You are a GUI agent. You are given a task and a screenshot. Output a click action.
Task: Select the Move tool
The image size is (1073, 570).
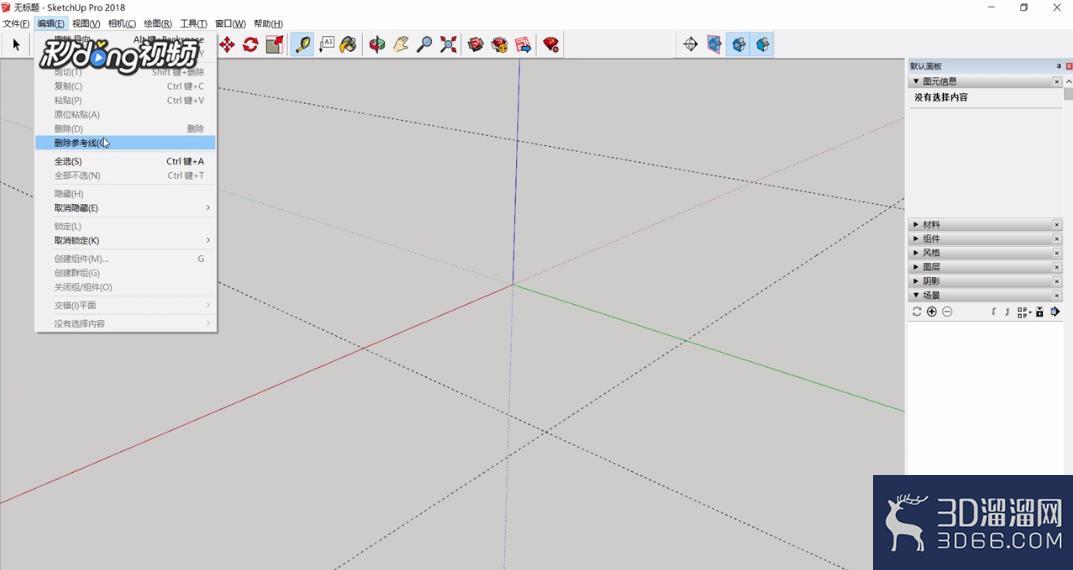point(227,45)
